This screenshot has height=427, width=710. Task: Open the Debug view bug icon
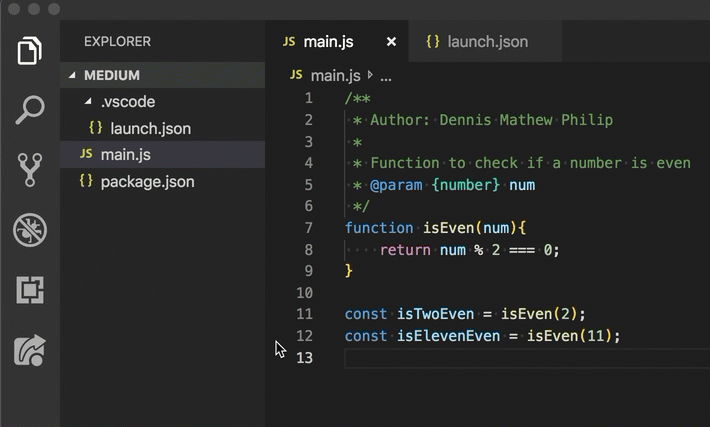click(x=30, y=230)
